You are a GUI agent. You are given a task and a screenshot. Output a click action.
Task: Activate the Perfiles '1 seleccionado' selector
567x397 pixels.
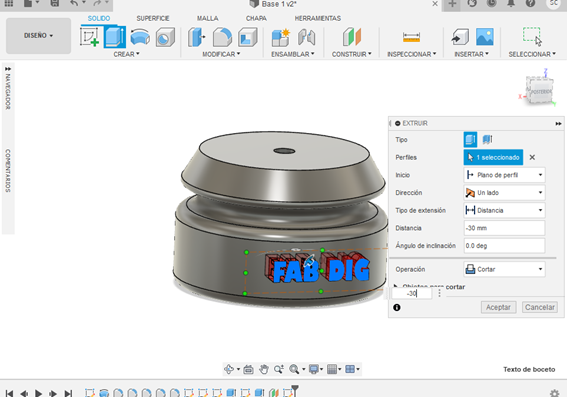(x=493, y=157)
